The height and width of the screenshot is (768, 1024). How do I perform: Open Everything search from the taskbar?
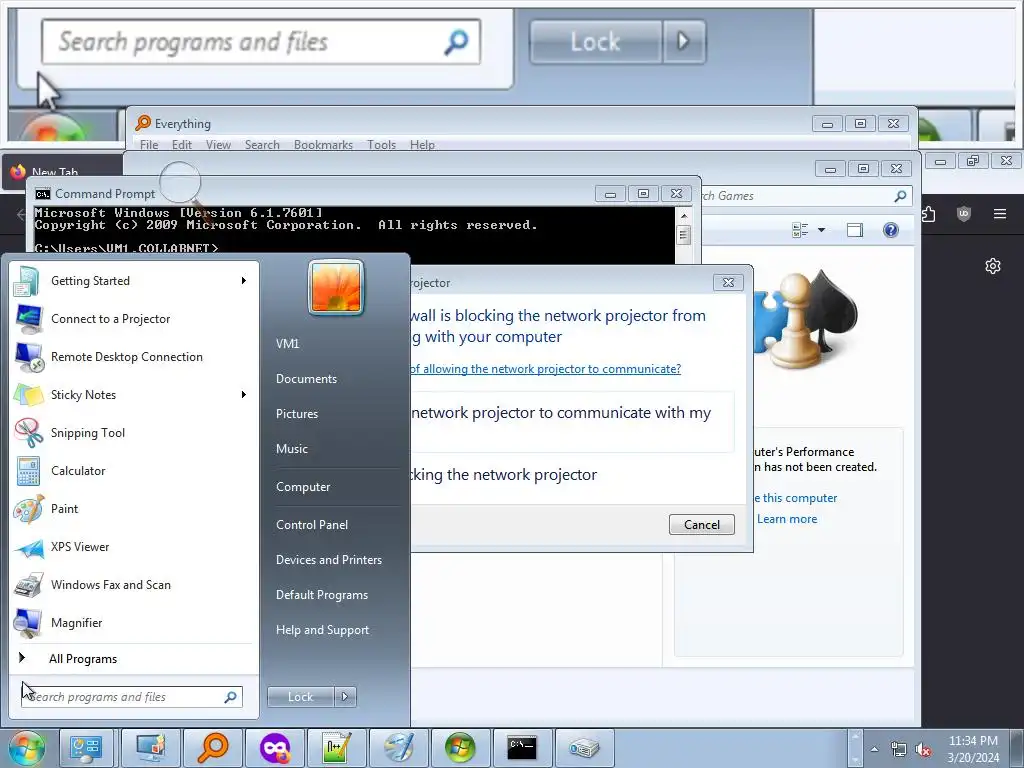[x=213, y=748]
